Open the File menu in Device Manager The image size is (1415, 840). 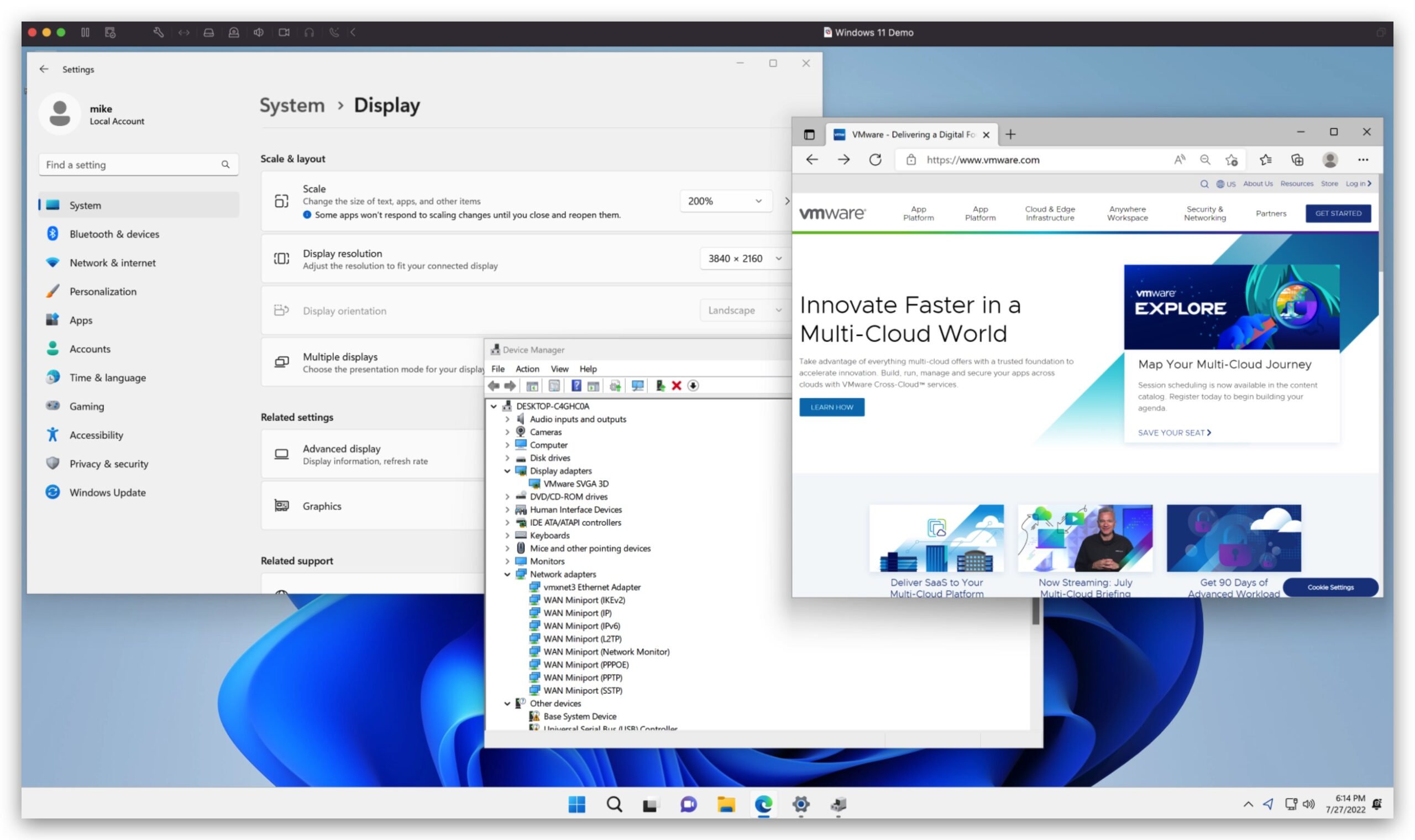pyautogui.click(x=498, y=369)
